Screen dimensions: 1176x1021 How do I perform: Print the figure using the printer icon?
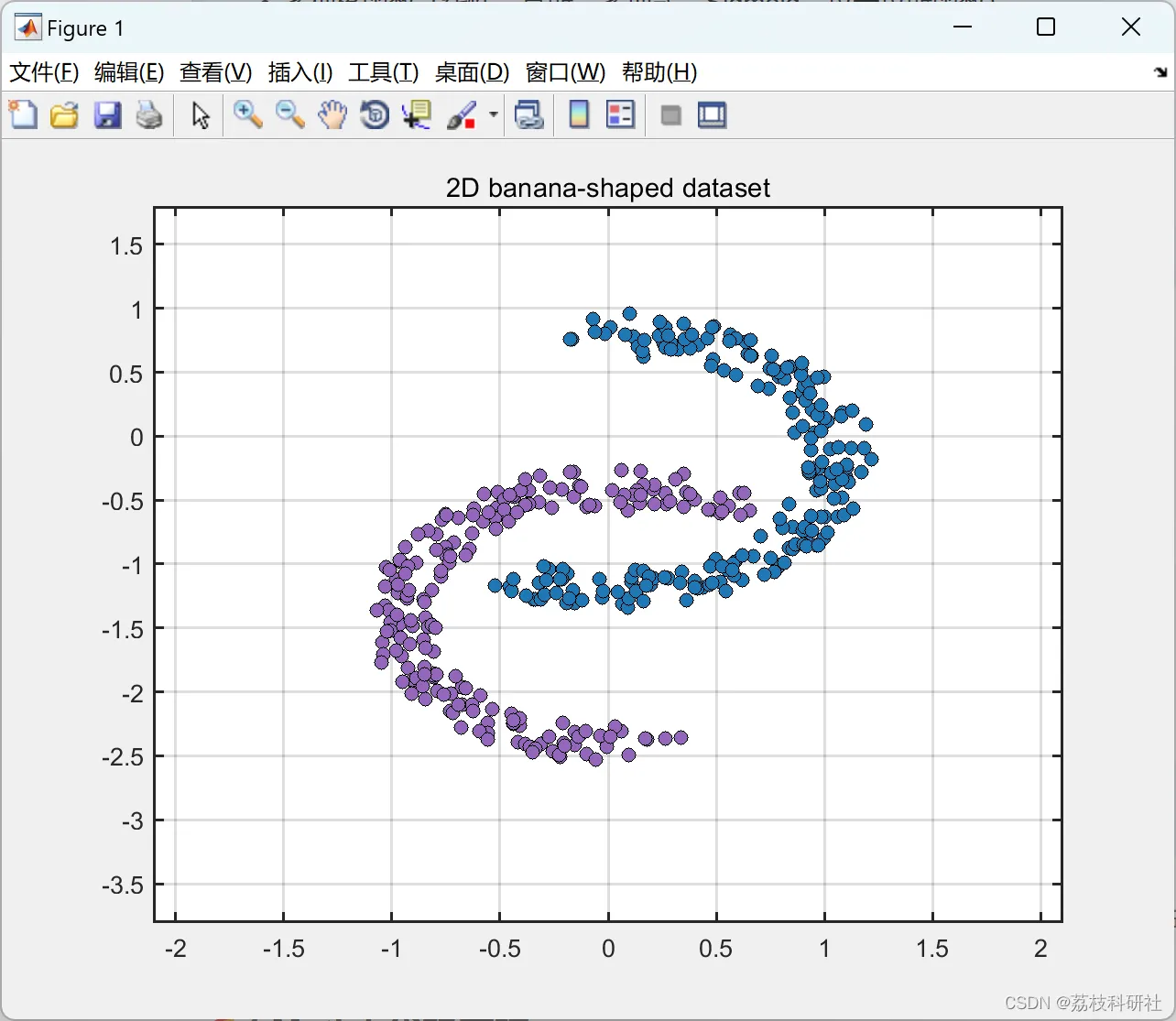pyautogui.click(x=149, y=115)
